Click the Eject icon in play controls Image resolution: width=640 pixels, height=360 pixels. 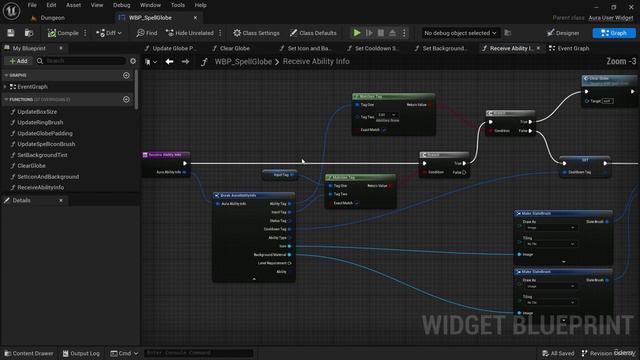(x=392, y=33)
